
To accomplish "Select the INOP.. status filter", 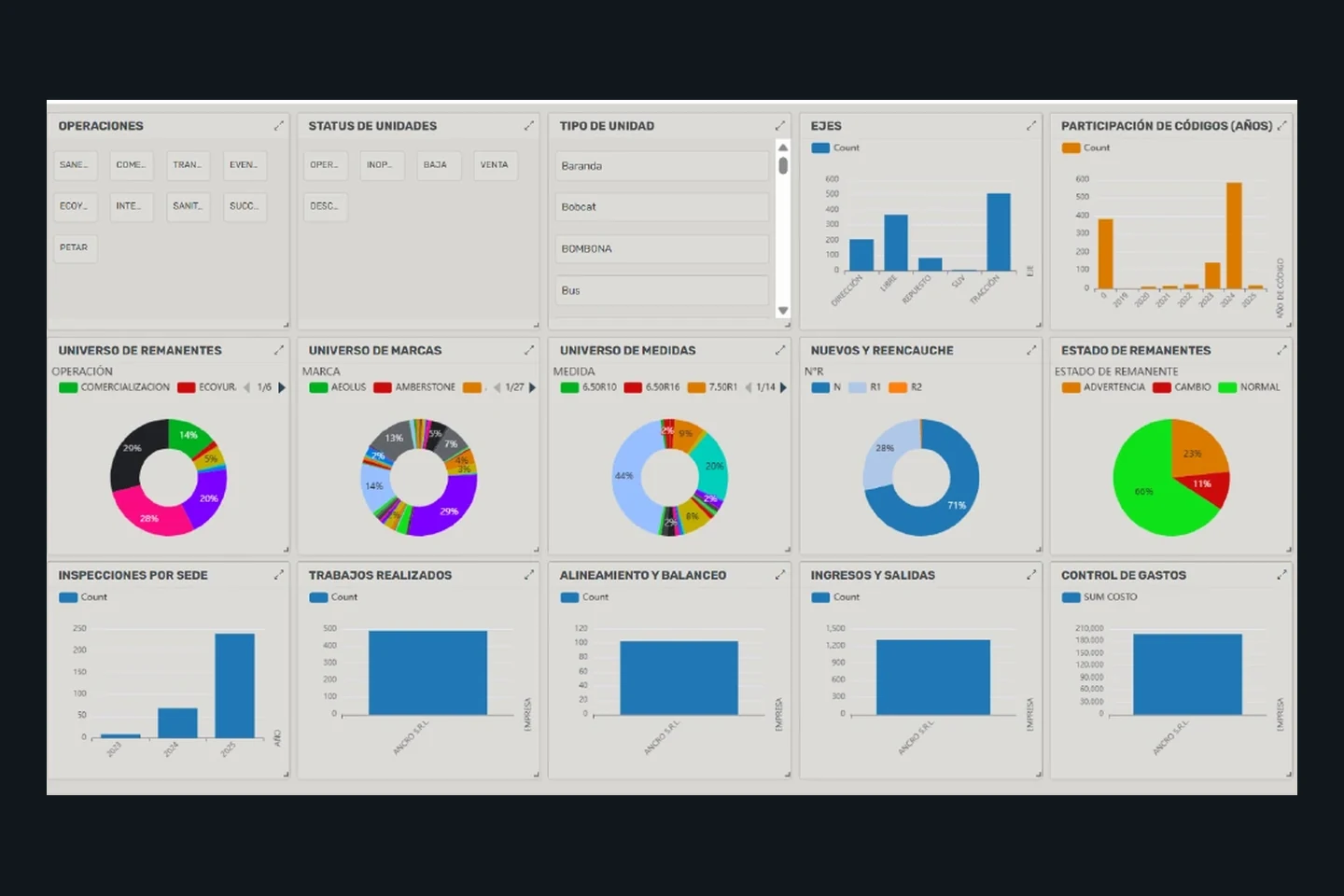I will 382,165.
